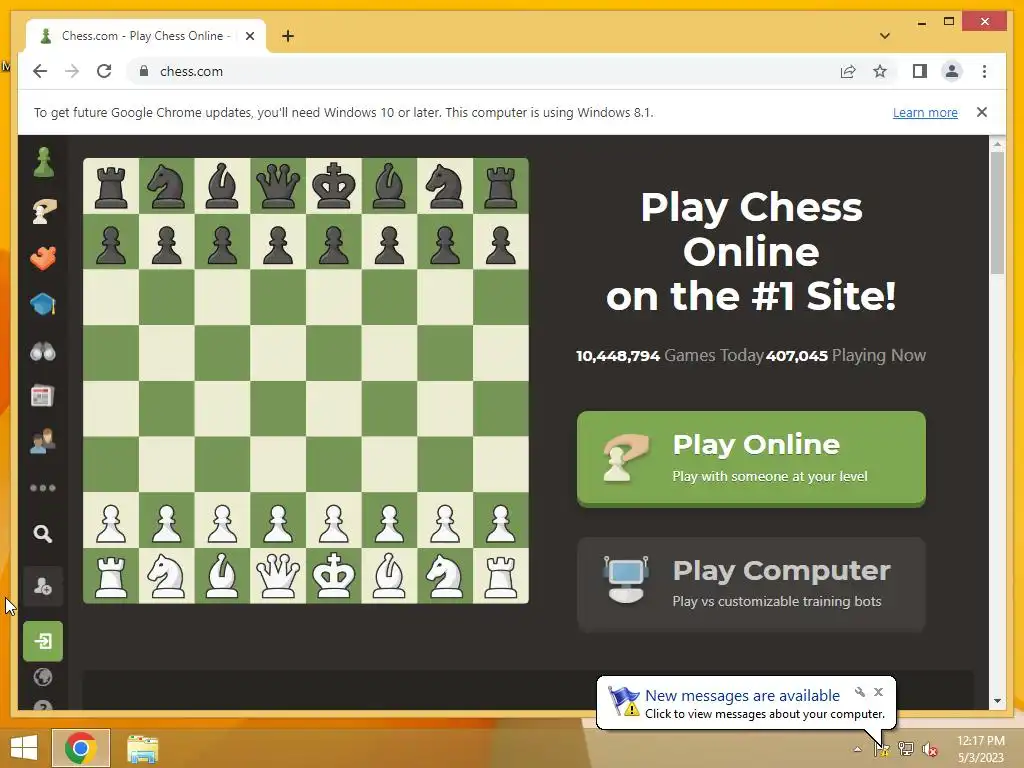Viewport: 1024px width, 768px height.
Task: Open tab search chevron dropdown
Action: [x=885, y=36]
